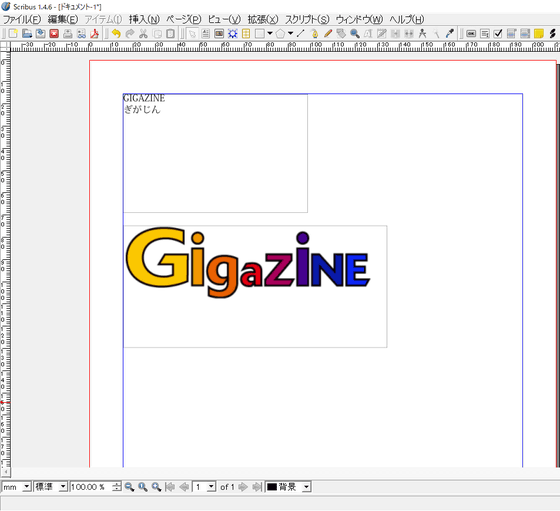The width and height of the screenshot is (560, 511).
Task: Open the 編集(E) menu
Action: (63, 19)
